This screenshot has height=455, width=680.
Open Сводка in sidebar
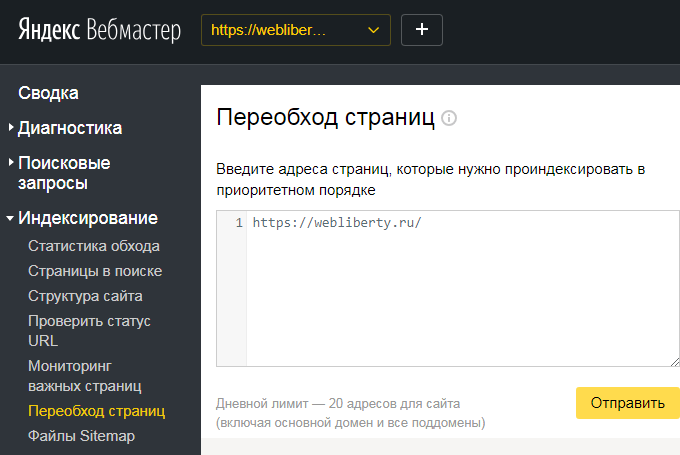(x=48, y=93)
